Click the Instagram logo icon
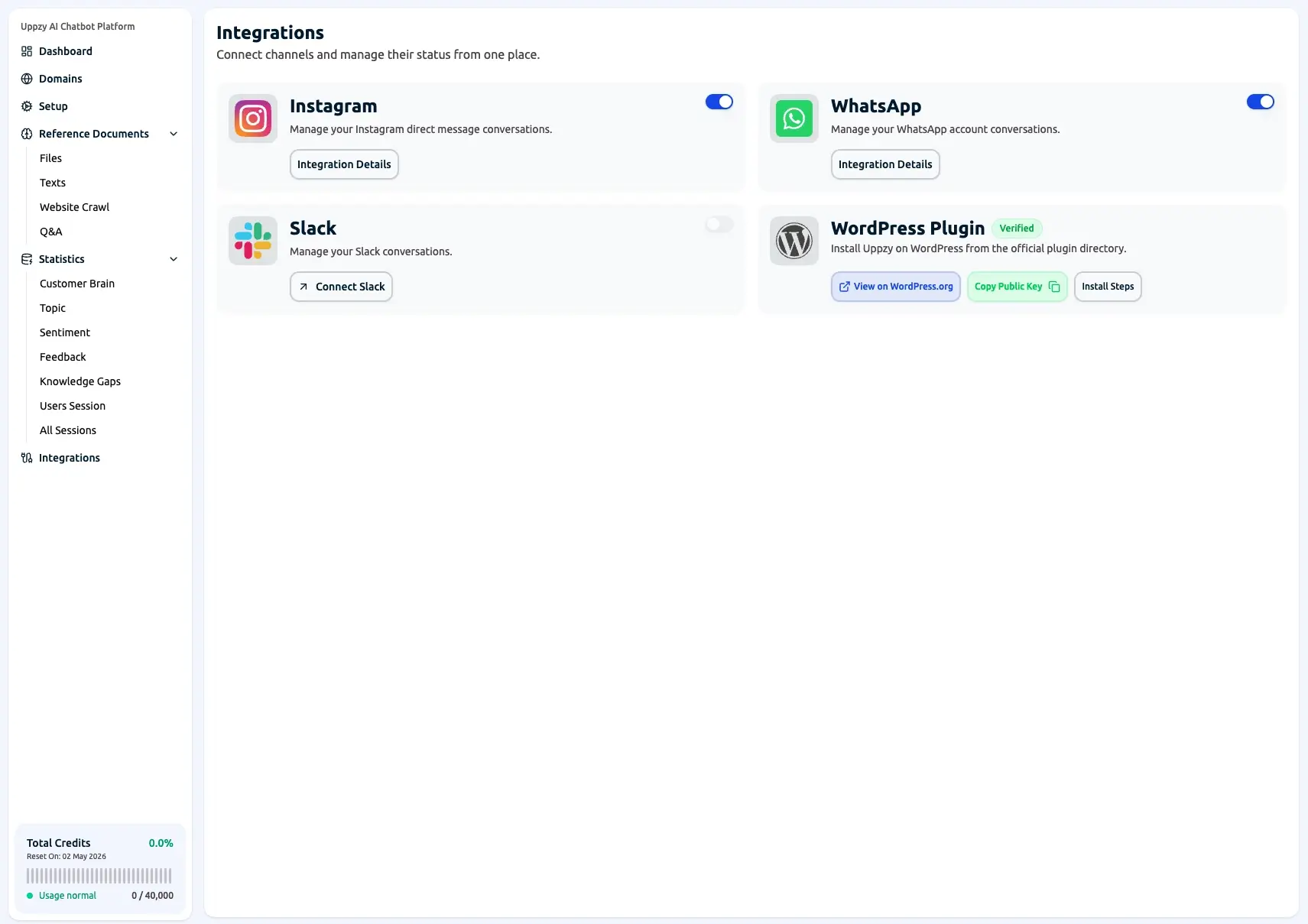The height and width of the screenshot is (924, 1308). point(253,118)
